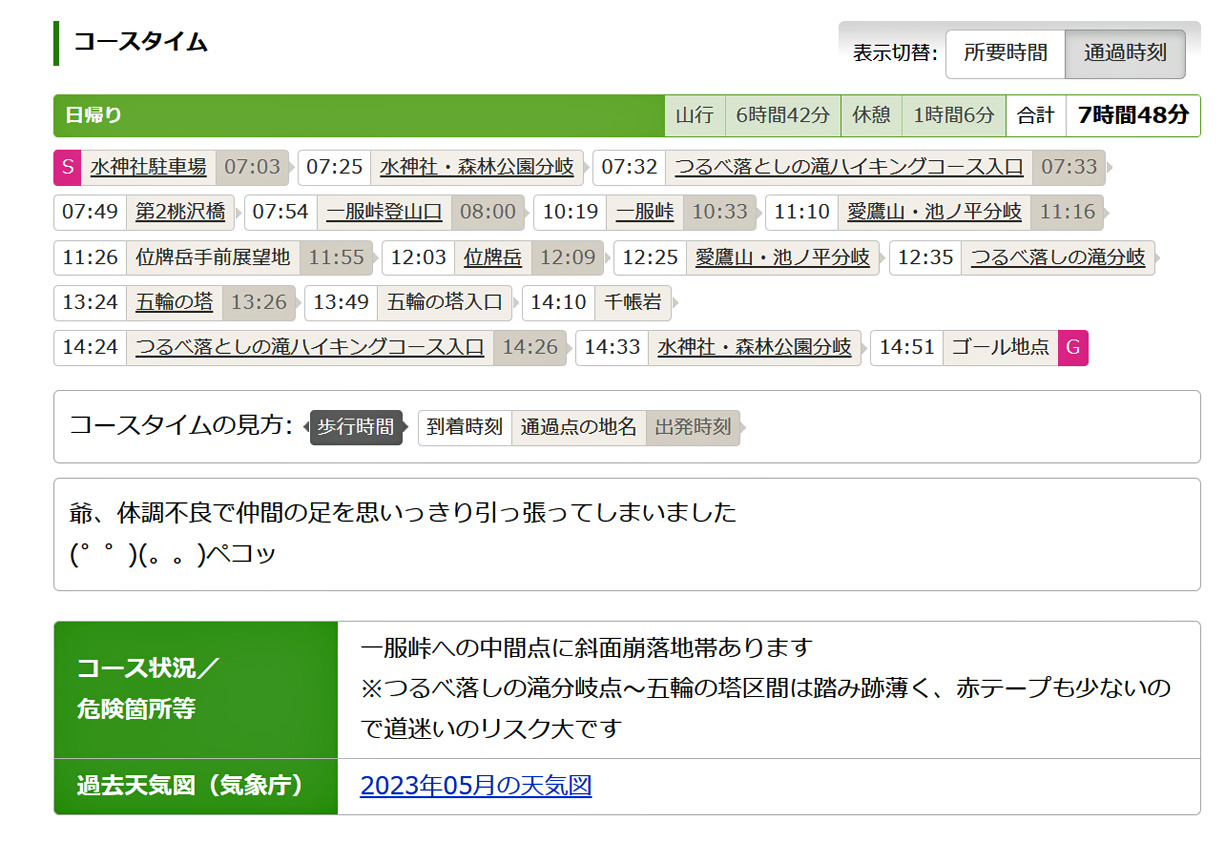Click the つるべ落しの滝分岐 link
This screenshot has width=1225, height=841.
click(x=1058, y=257)
